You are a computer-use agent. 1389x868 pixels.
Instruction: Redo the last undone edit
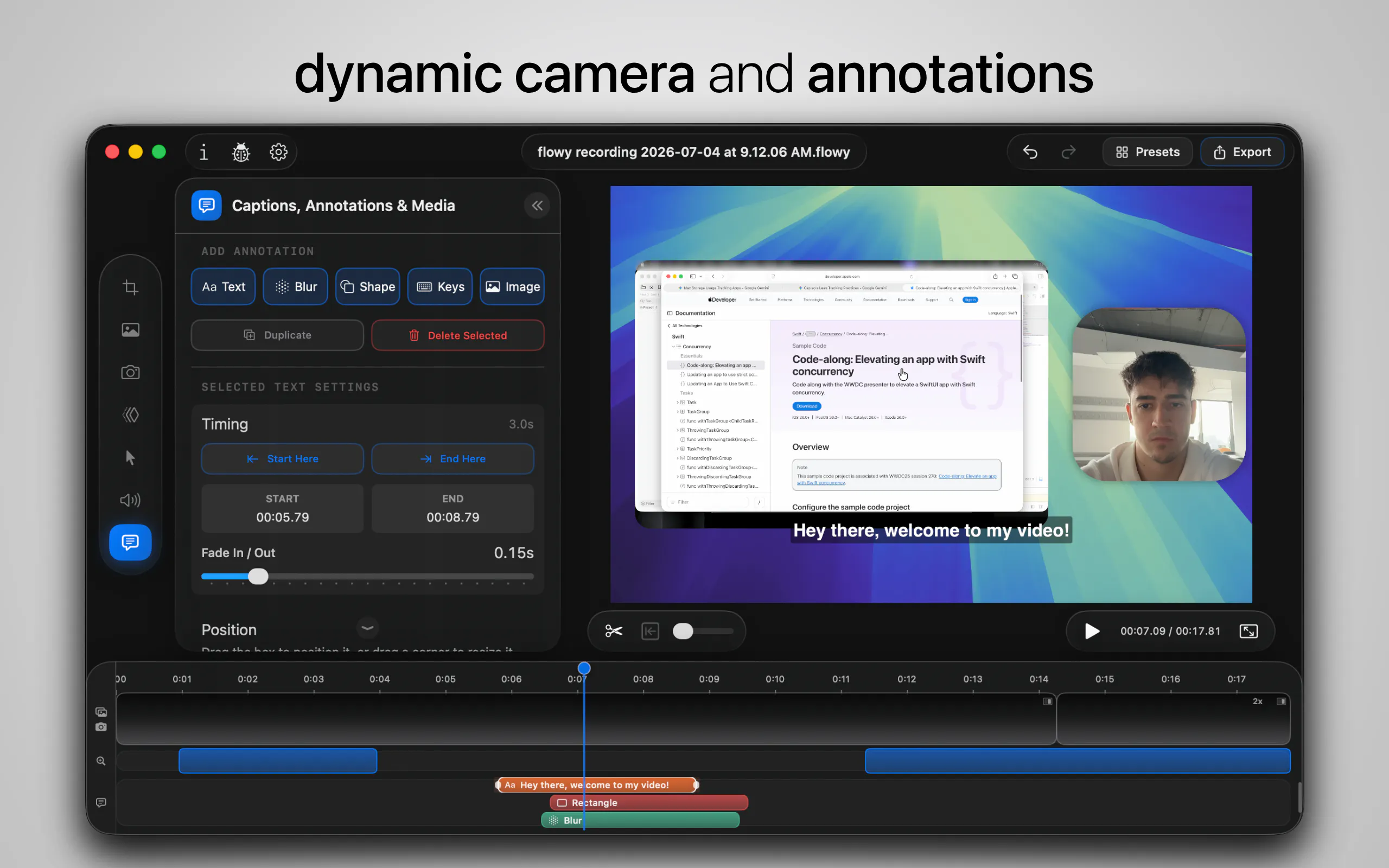[x=1068, y=152]
